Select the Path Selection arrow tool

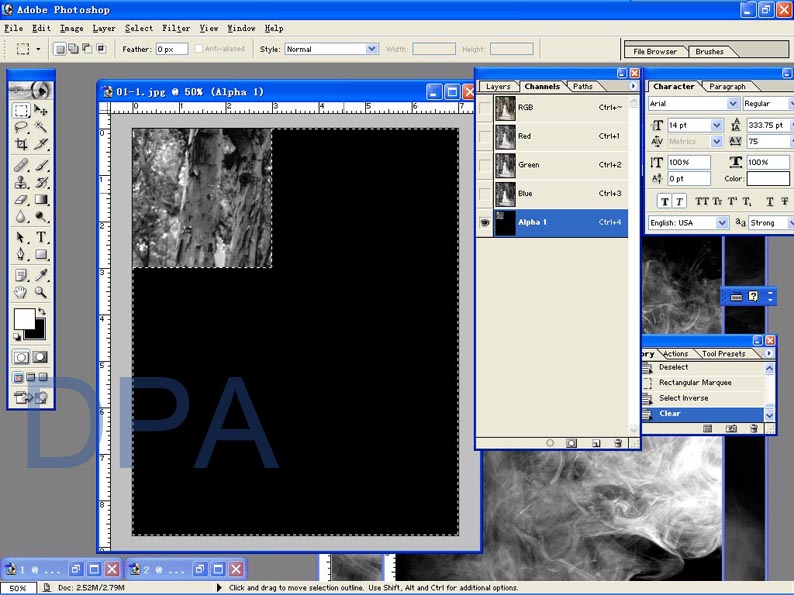(21, 237)
